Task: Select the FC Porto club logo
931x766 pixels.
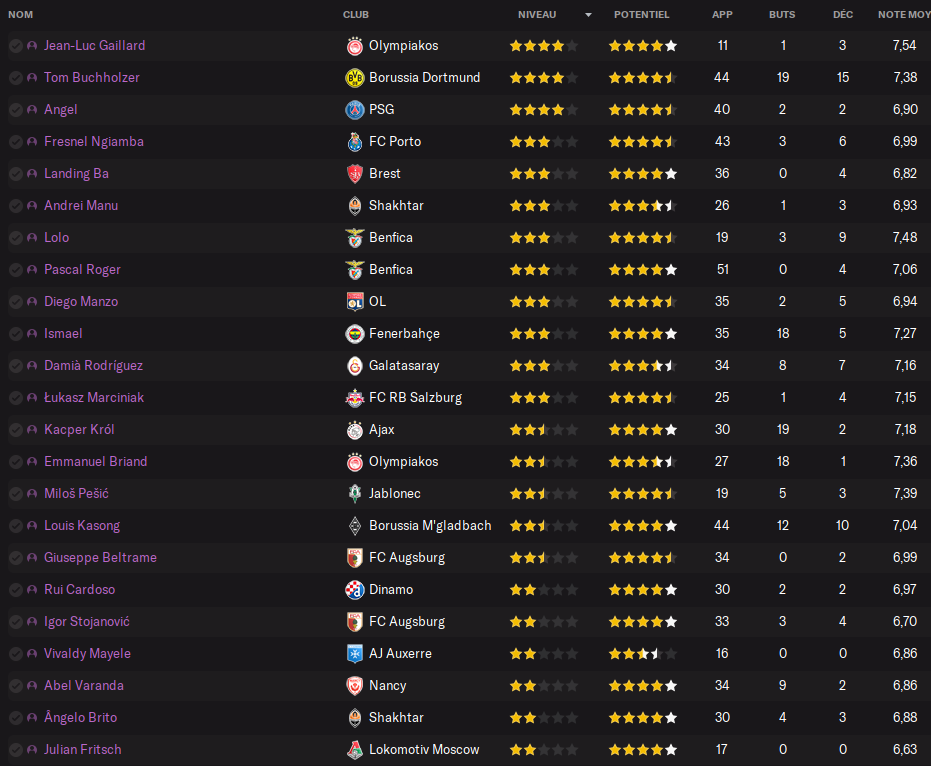Action: click(354, 142)
